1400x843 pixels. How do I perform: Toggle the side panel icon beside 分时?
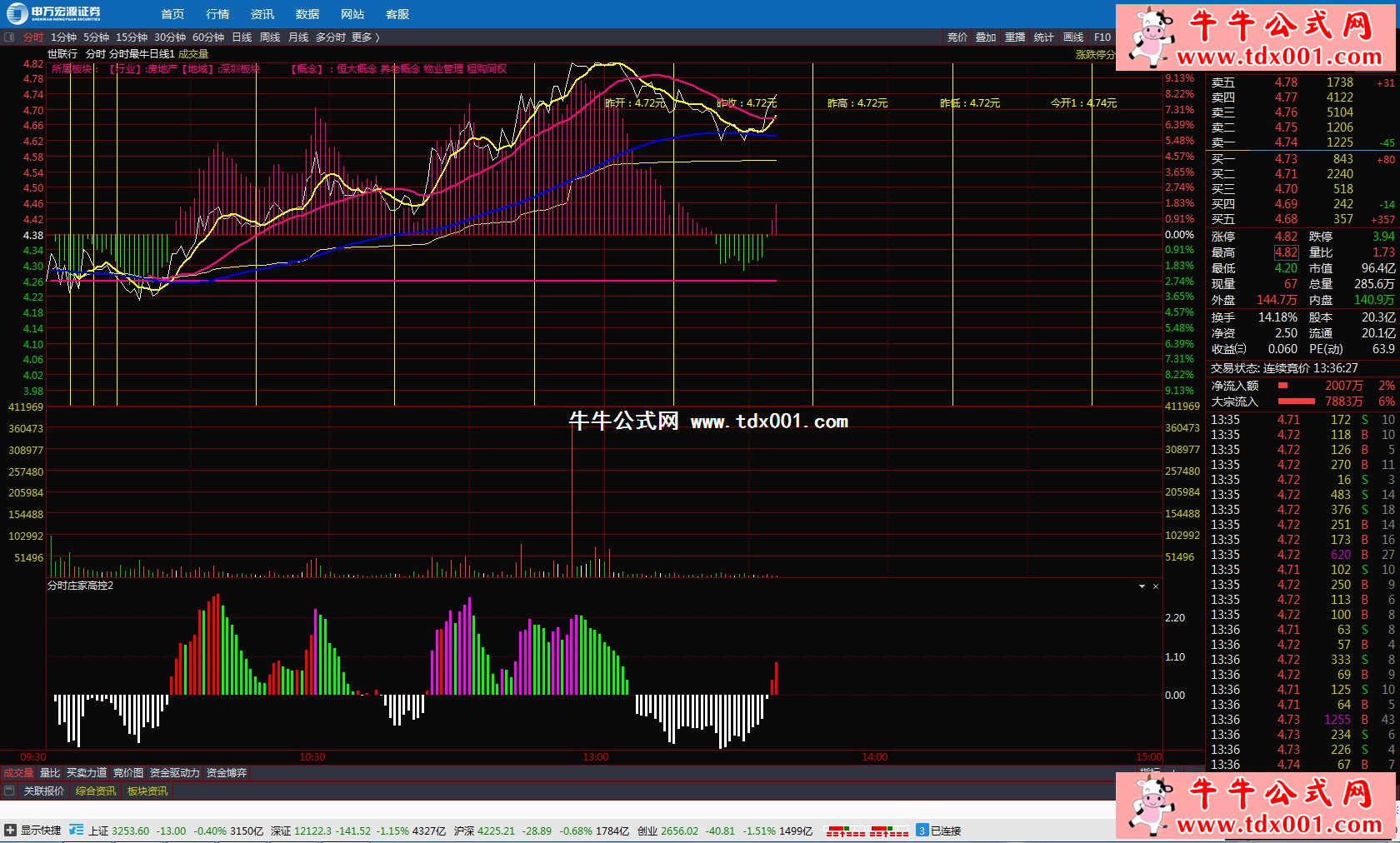pos(9,37)
